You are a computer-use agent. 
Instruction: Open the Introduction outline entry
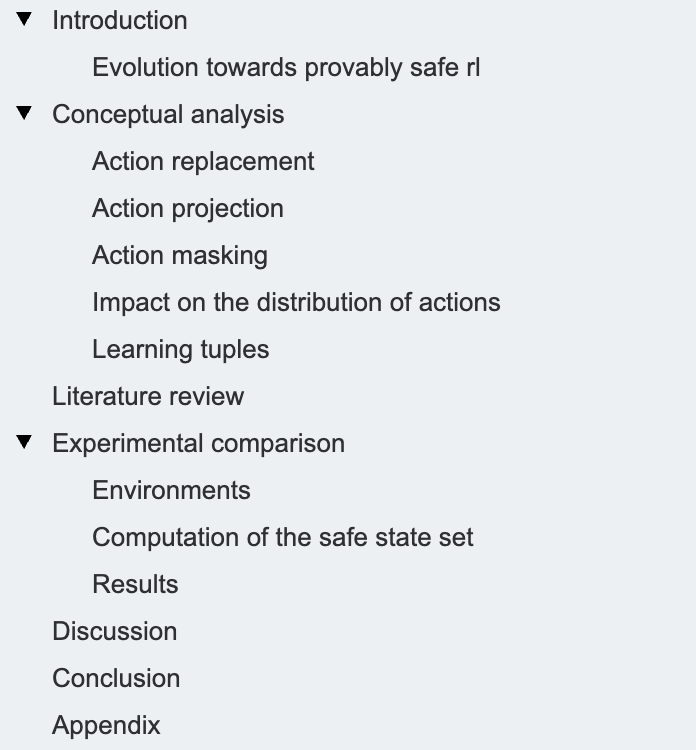pos(120,21)
